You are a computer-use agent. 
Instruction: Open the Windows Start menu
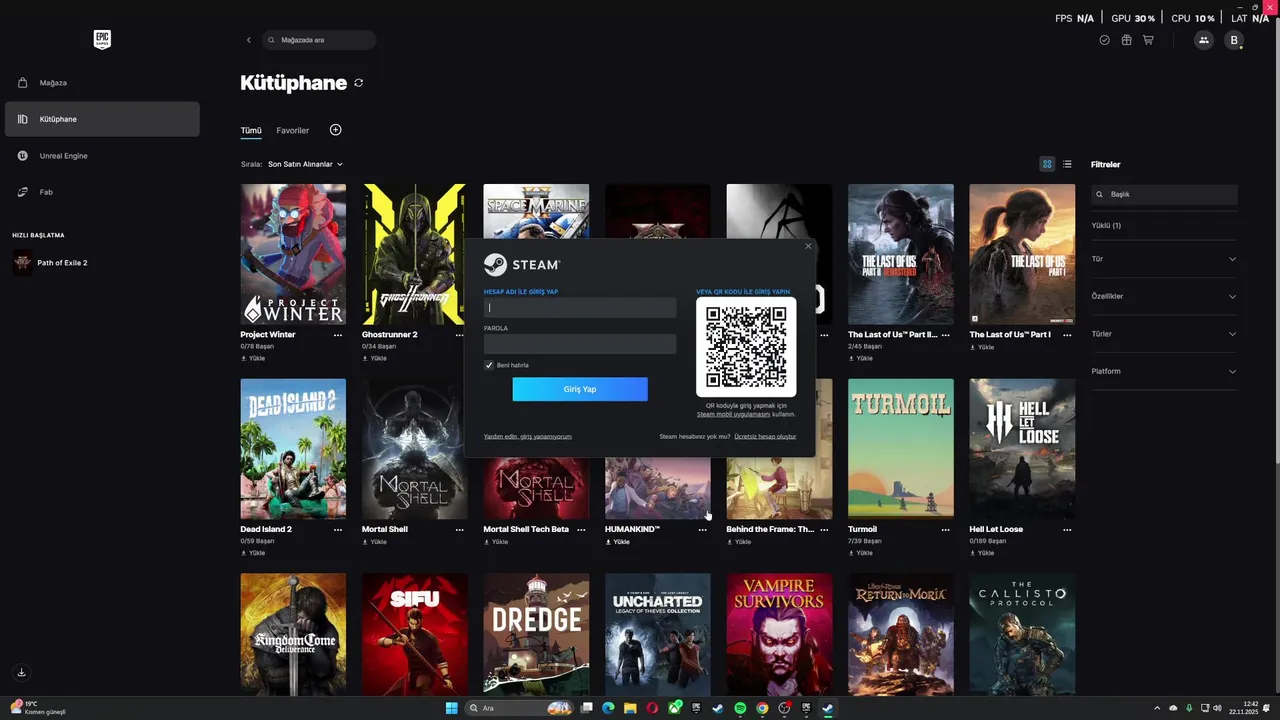pos(452,708)
